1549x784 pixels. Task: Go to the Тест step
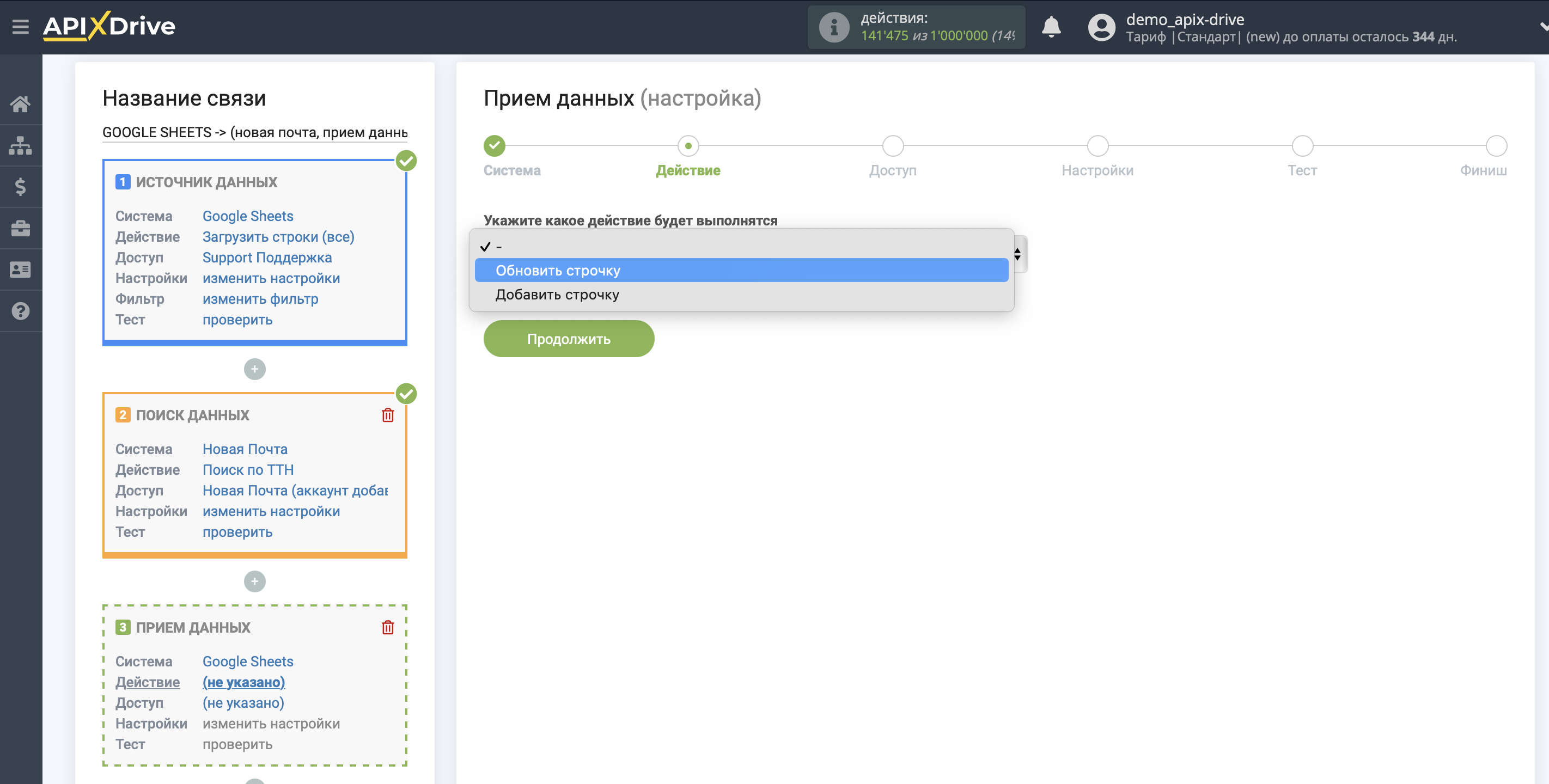point(1302,145)
